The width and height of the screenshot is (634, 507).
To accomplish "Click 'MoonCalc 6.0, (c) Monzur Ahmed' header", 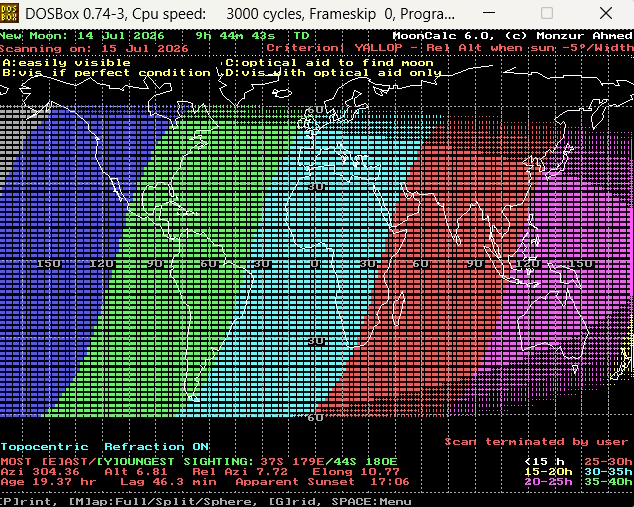I will pos(512,36).
